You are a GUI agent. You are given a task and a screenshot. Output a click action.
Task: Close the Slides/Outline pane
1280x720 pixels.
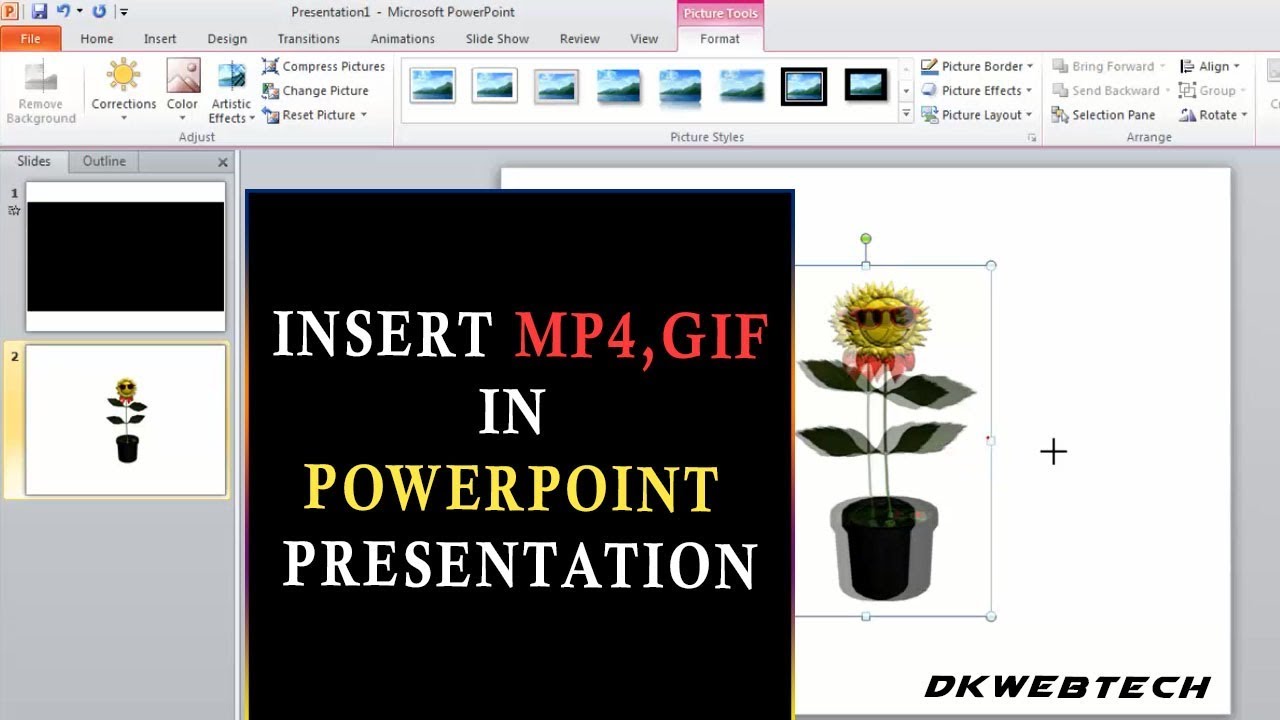click(x=223, y=162)
